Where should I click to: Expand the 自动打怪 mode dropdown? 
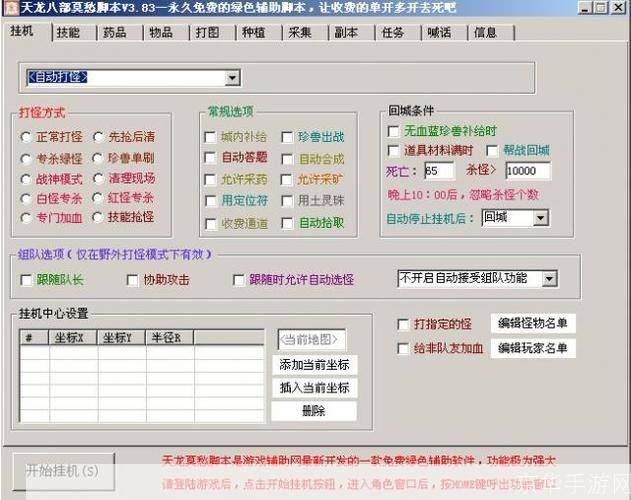[x=232, y=77]
